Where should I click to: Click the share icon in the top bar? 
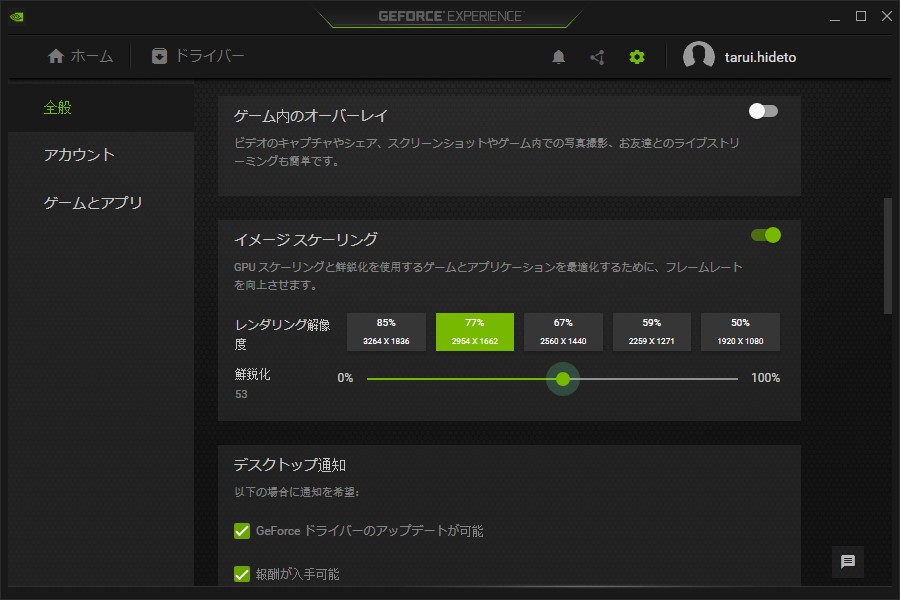(597, 57)
